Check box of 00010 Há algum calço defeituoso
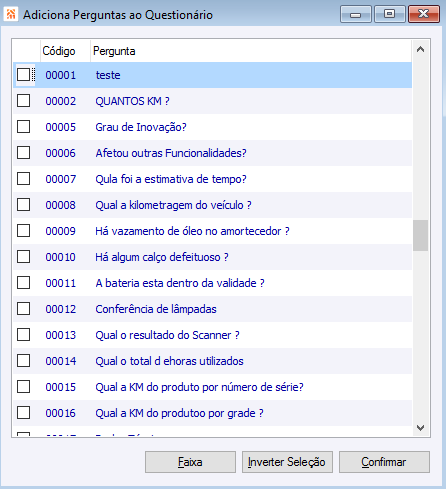This screenshot has width=446, height=489. point(23,257)
